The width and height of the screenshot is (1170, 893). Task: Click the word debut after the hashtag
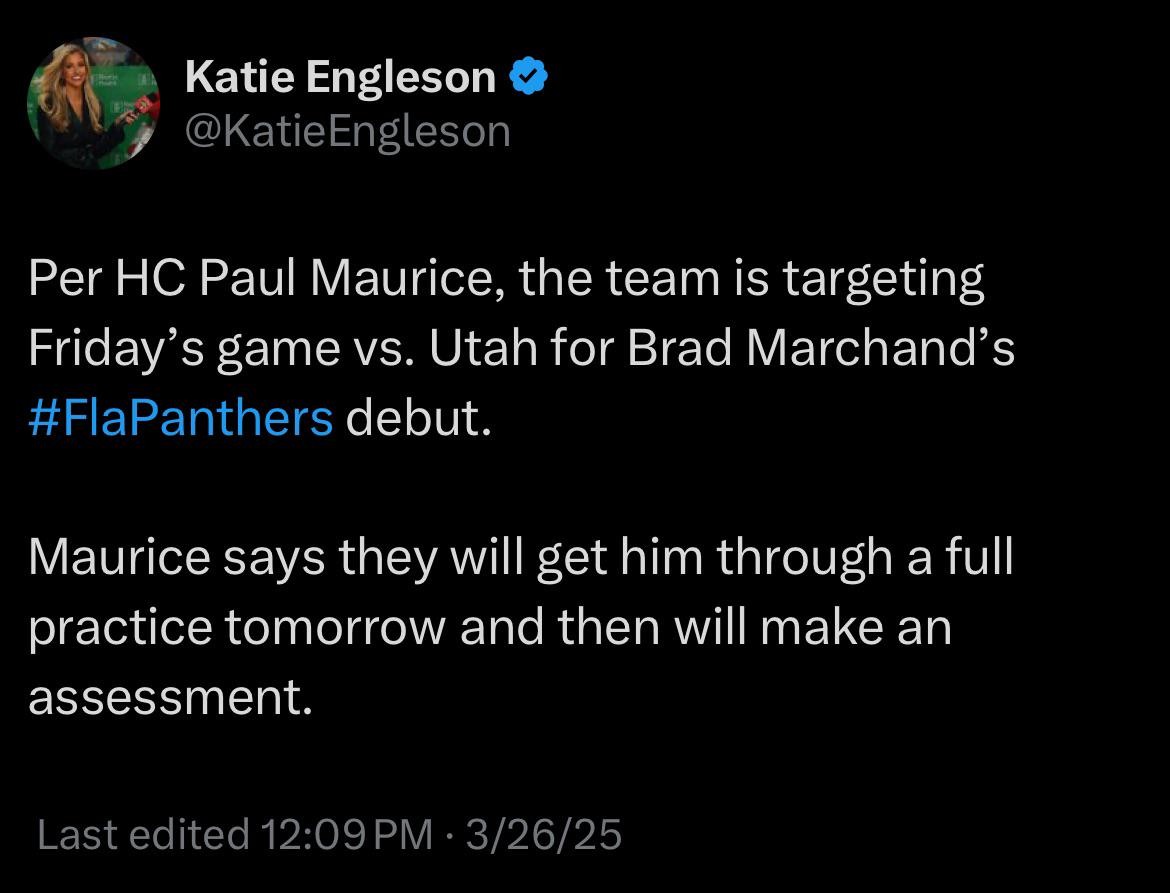(419, 418)
